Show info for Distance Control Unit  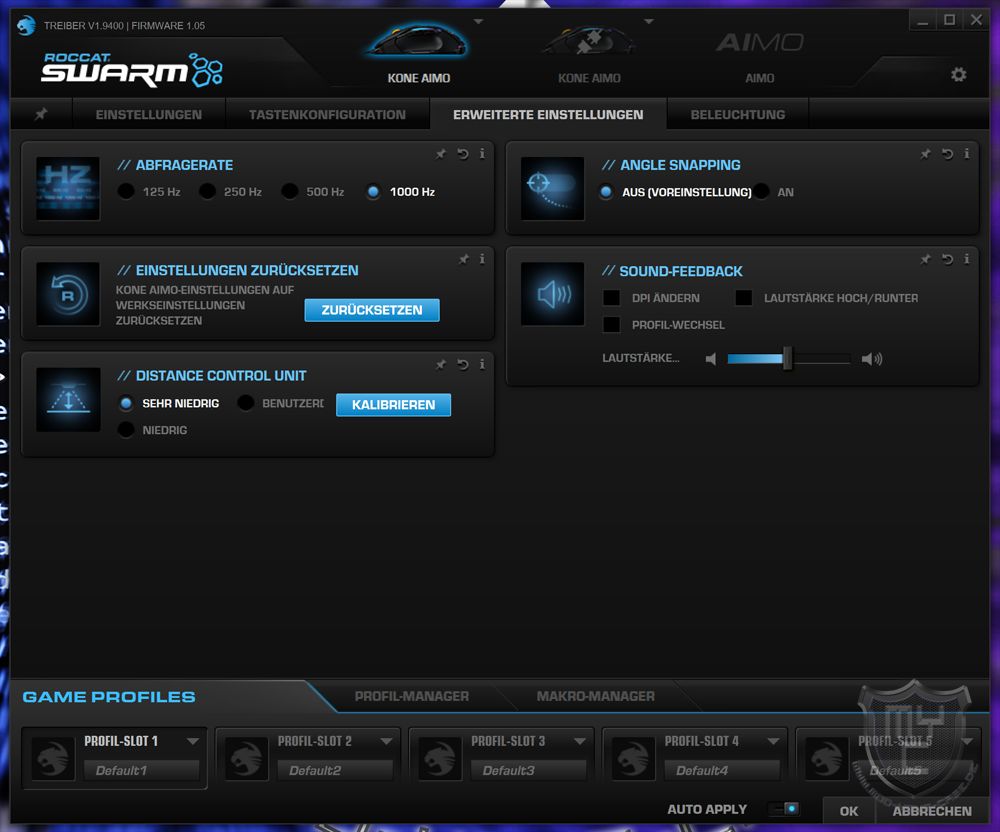(x=482, y=365)
